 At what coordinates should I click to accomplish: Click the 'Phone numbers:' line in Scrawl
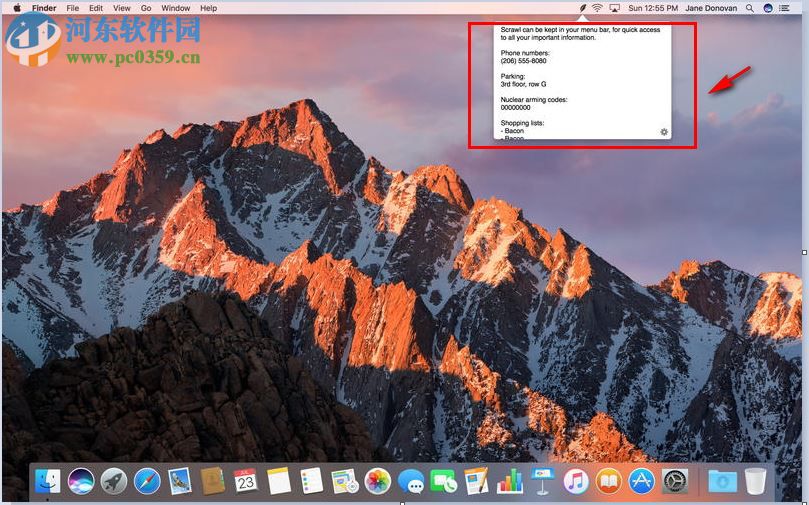point(525,53)
